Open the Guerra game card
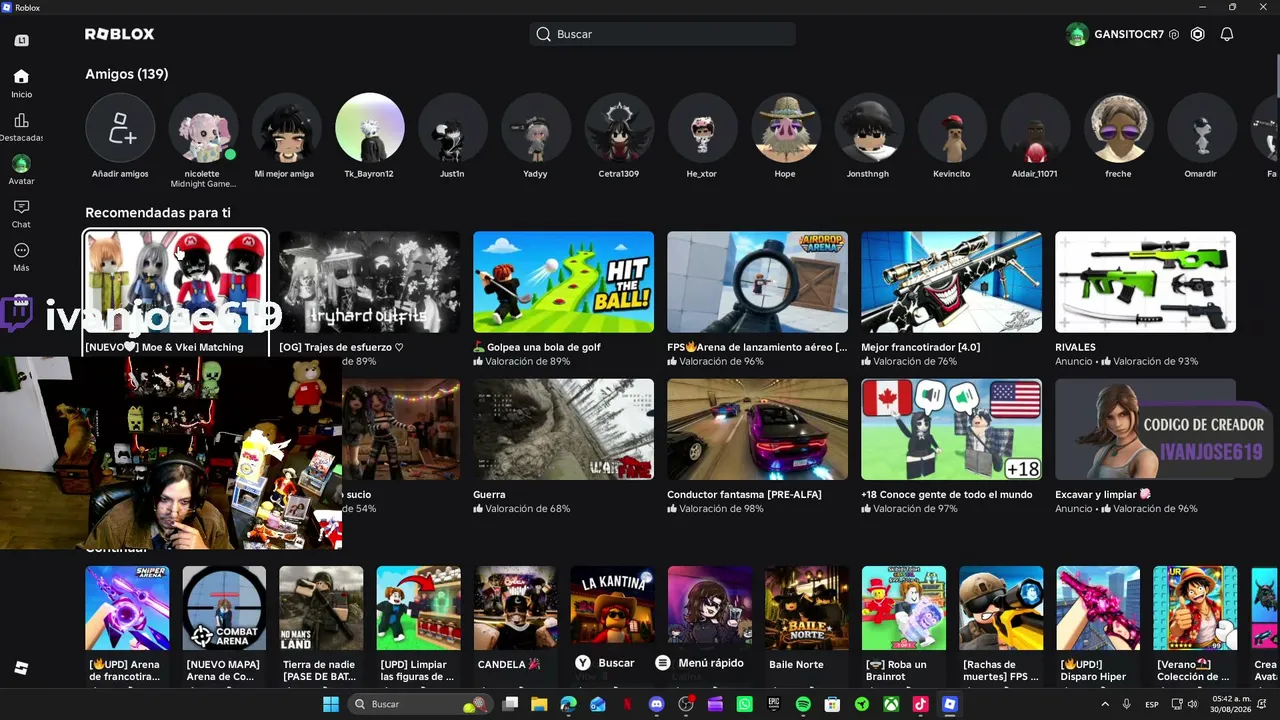The image size is (1280, 720). tap(563, 429)
